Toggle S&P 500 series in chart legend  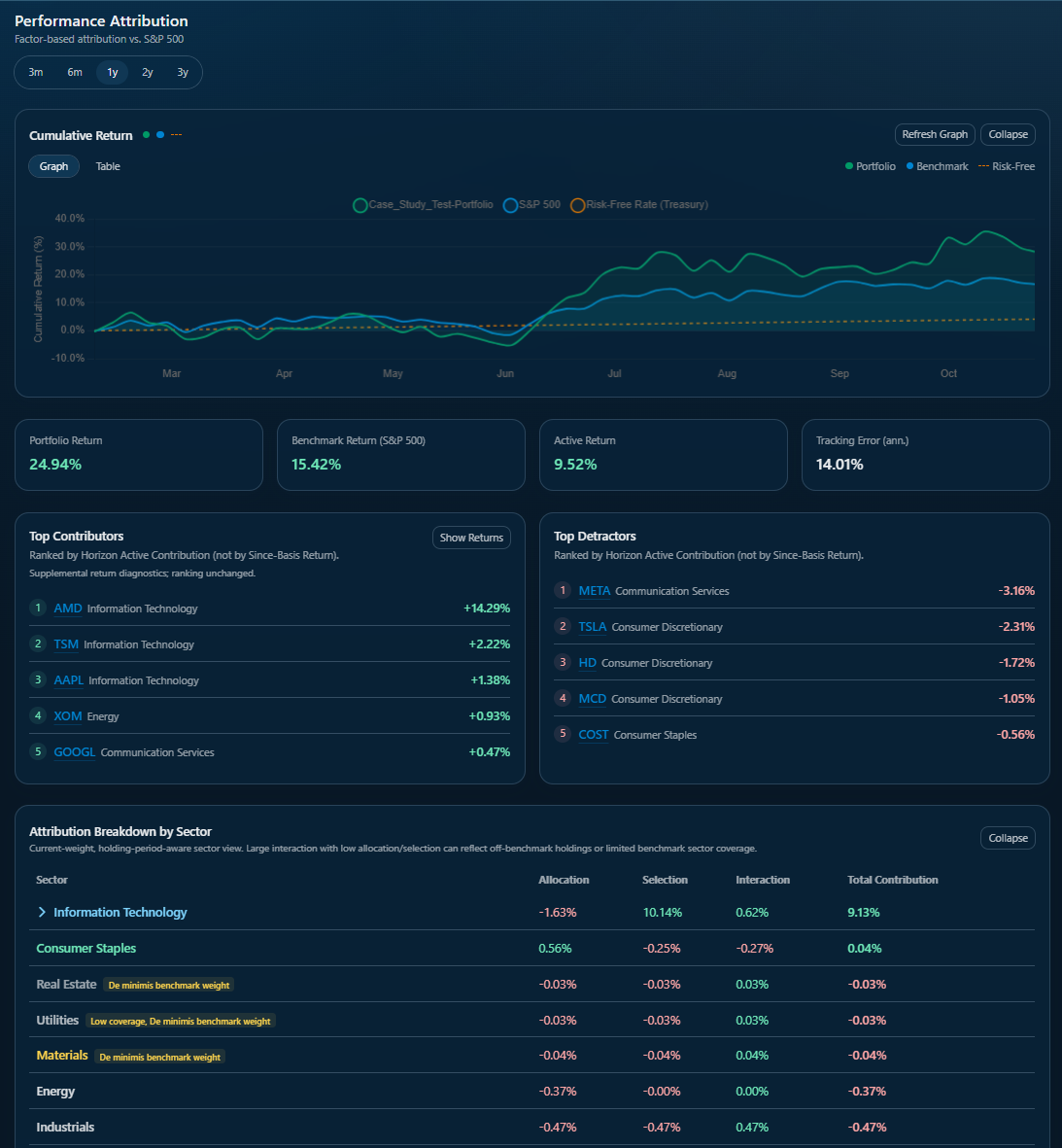tap(532, 205)
